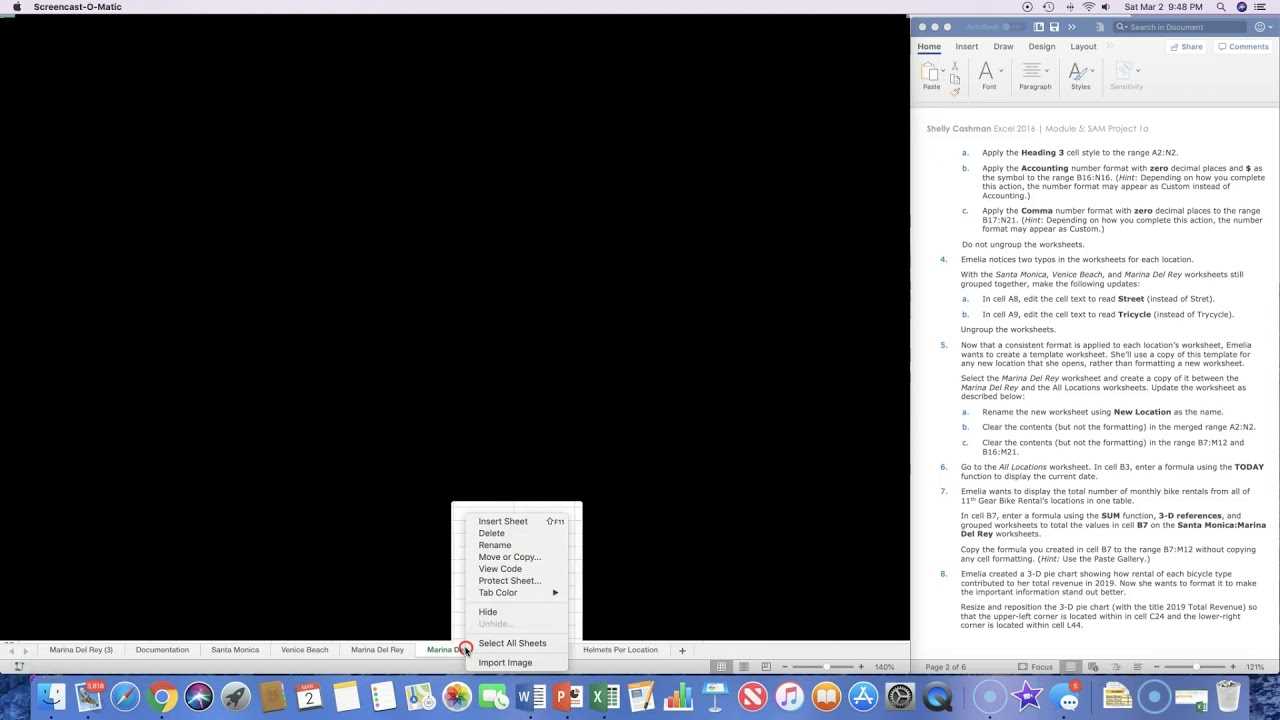1280x720 pixels.
Task: Switch to Draw tab in Word
Action: (x=1003, y=46)
